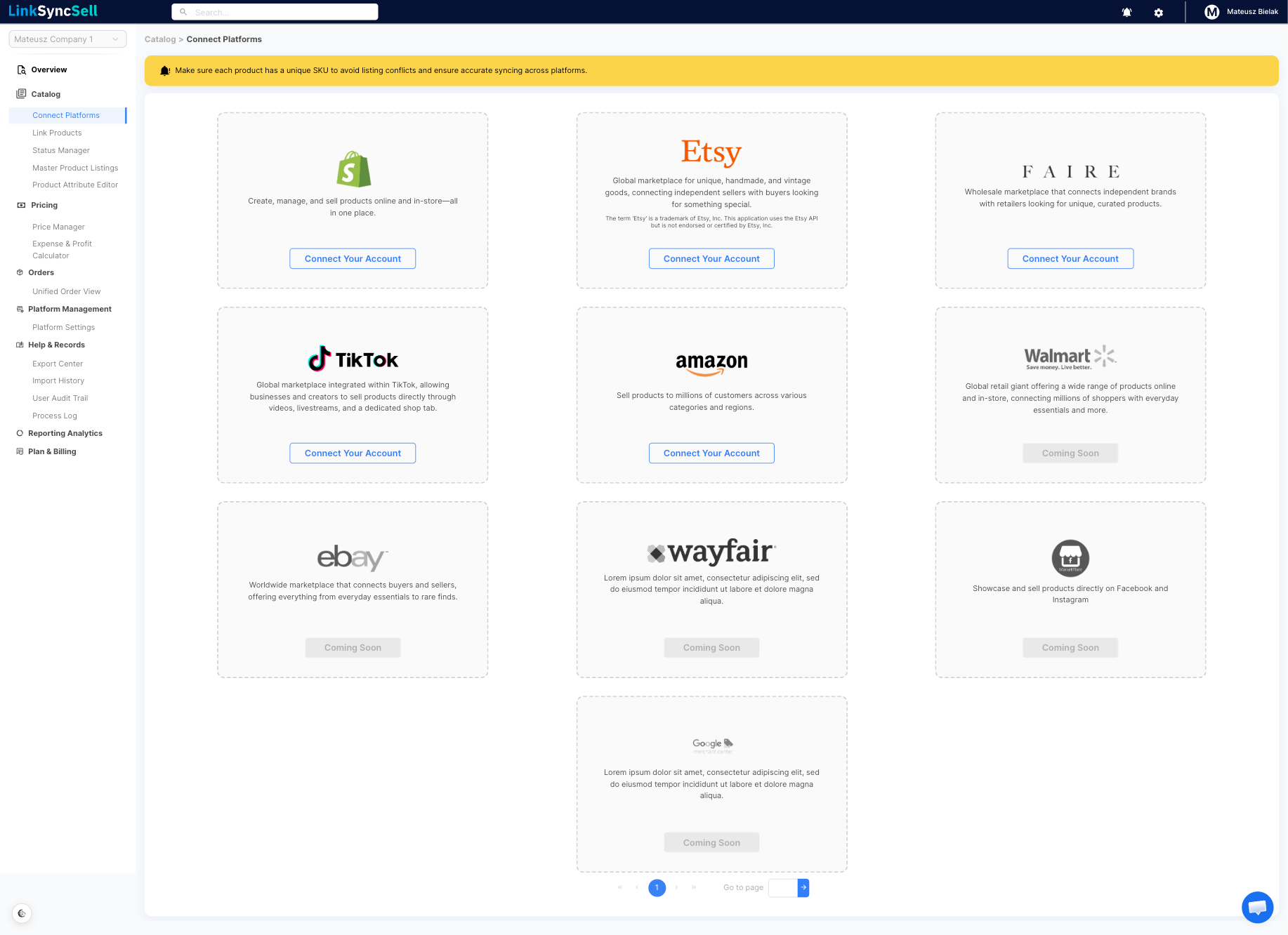The width and height of the screenshot is (1288, 935).
Task: Click the Pricing sidebar icon
Action: (x=21, y=205)
